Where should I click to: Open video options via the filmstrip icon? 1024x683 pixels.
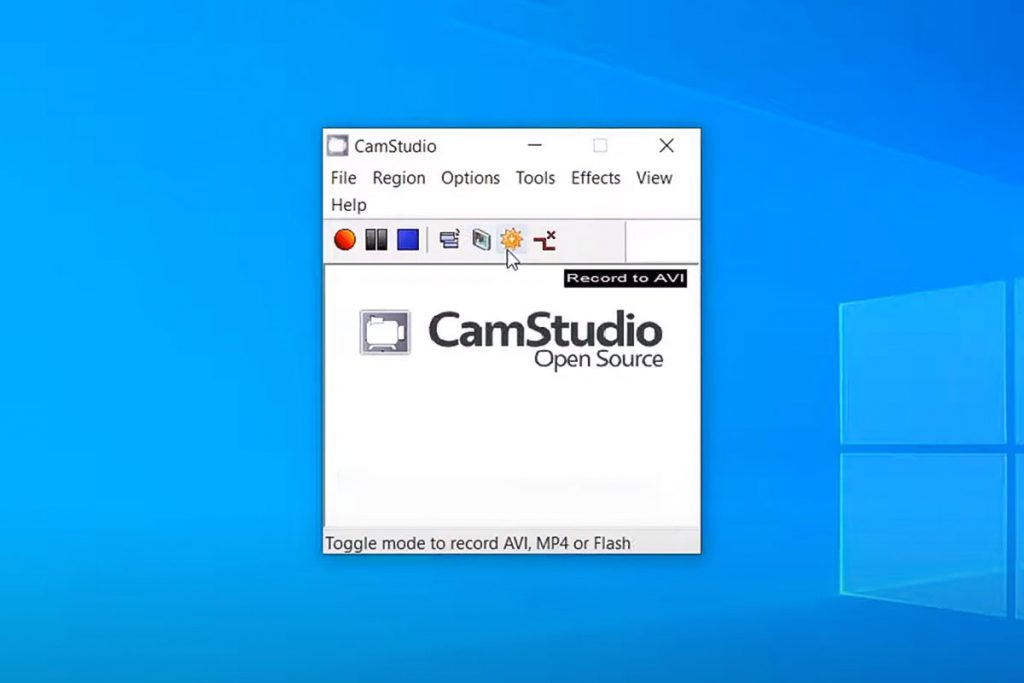[x=481, y=240]
